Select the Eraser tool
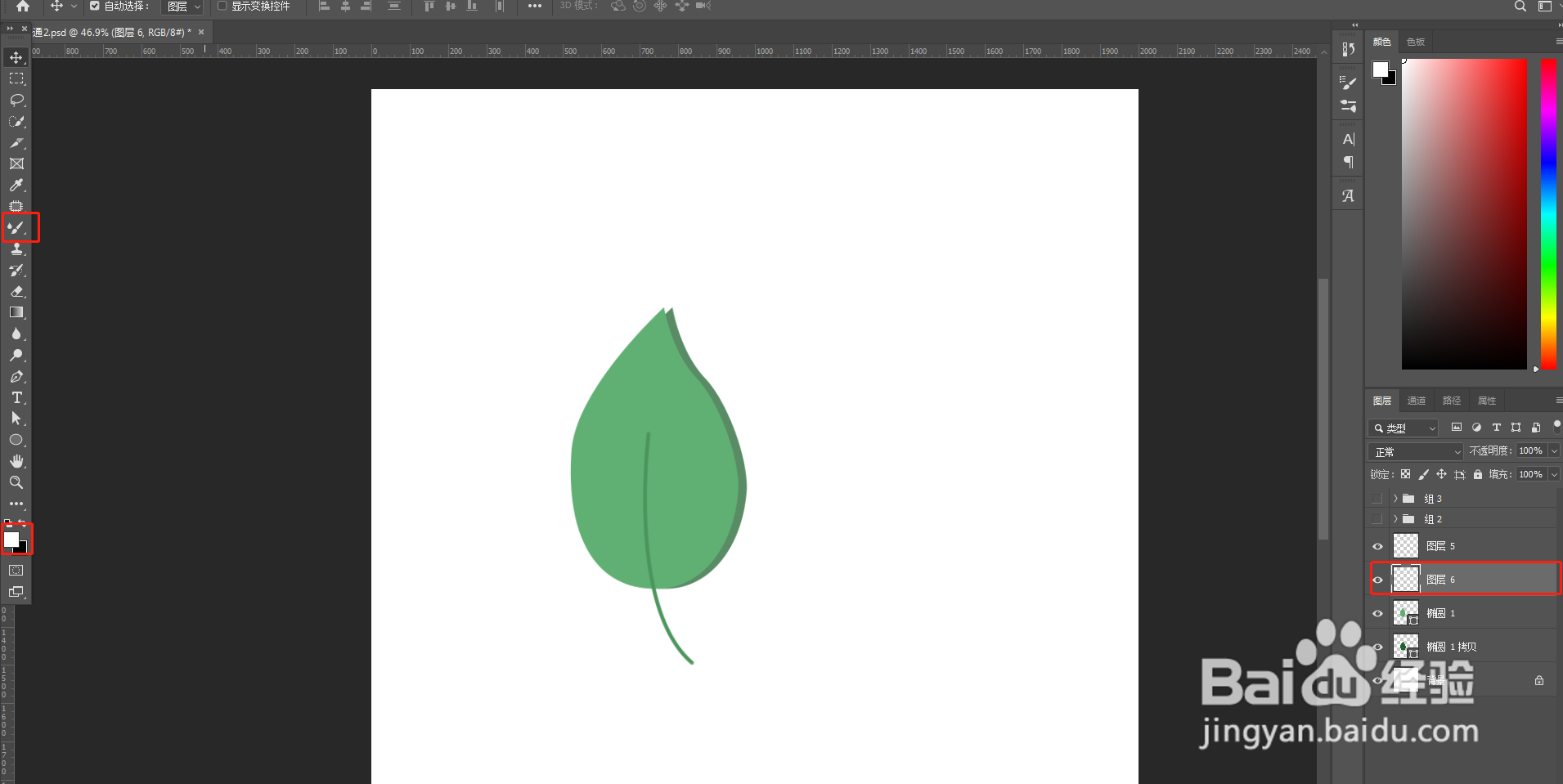This screenshot has height=784, width=1563. (x=16, y=291)
